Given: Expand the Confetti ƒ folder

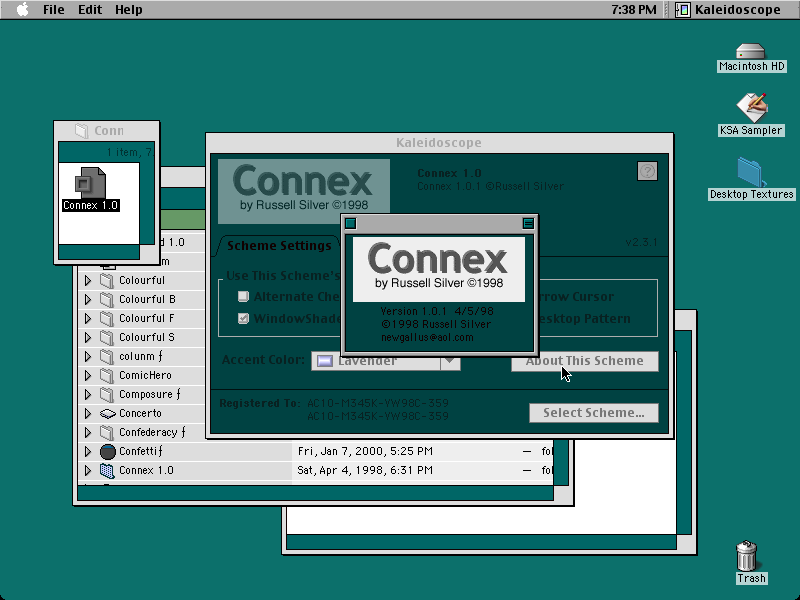Looking at the screenshot, I should click(x=88, y=452).
